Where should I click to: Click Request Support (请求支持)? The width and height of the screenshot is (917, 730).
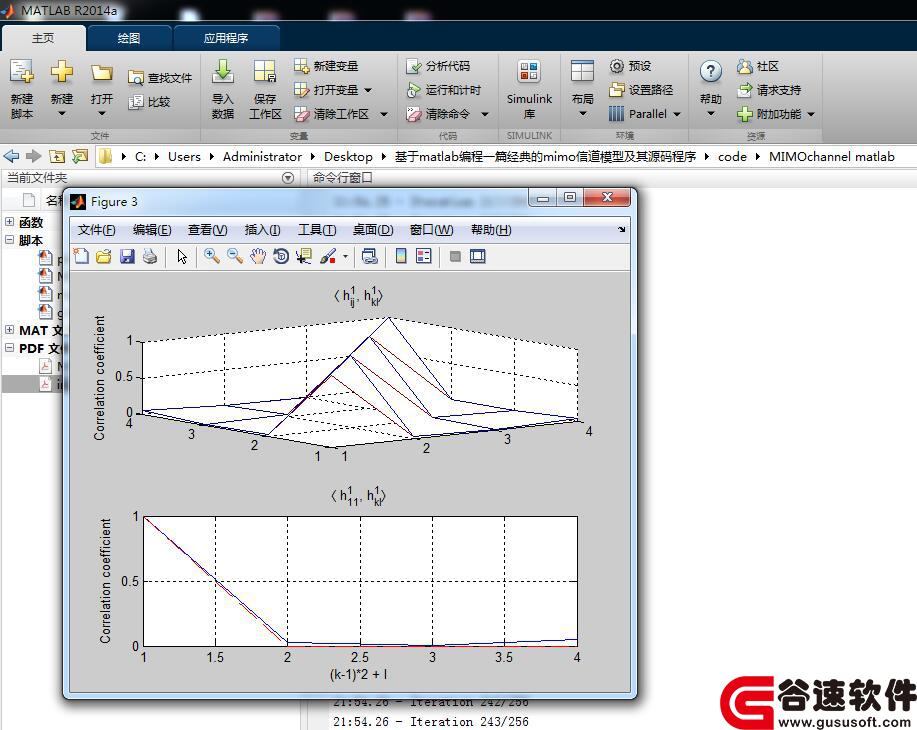click(769, 90)
